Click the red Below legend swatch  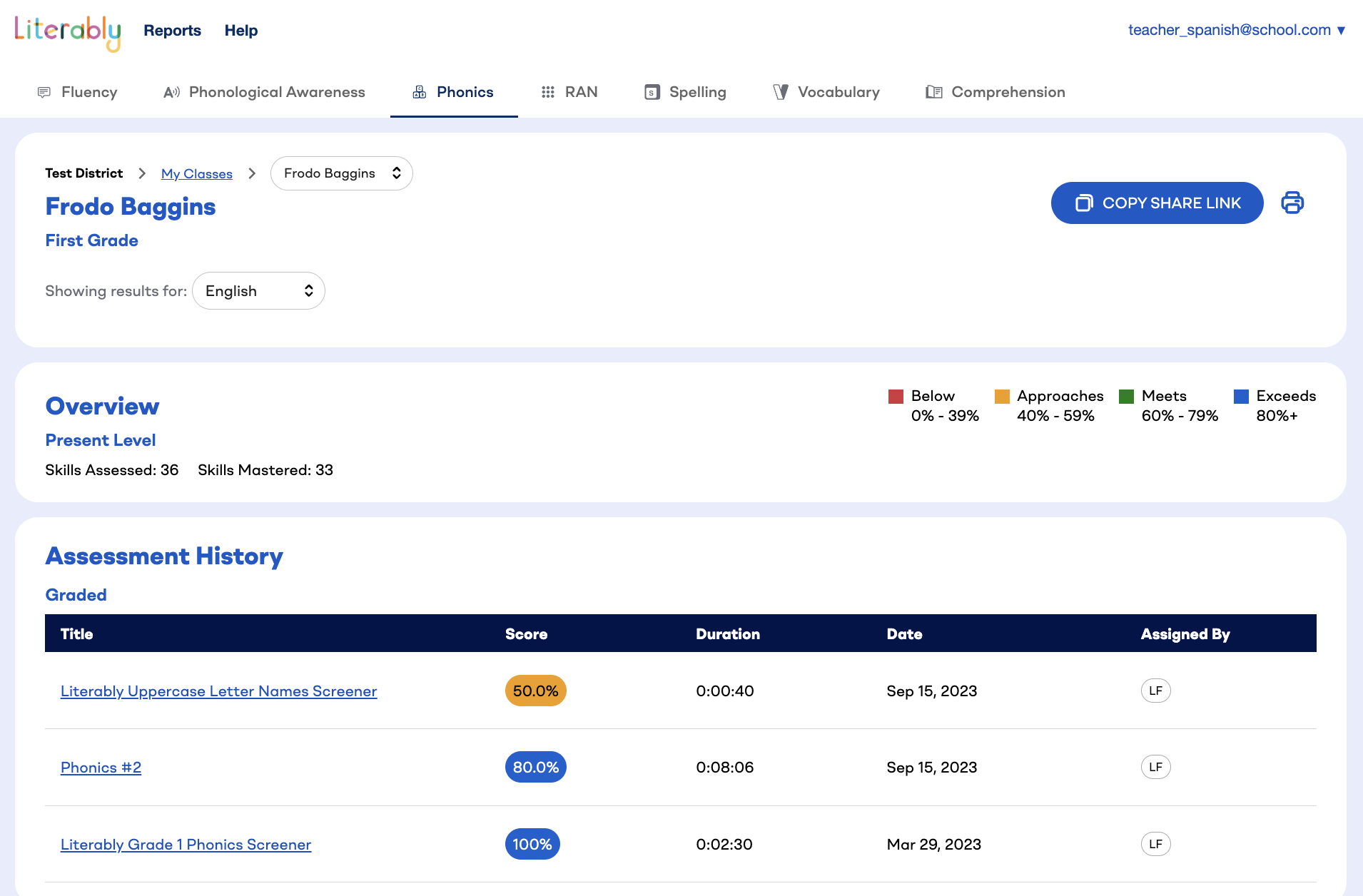point(896,397)
